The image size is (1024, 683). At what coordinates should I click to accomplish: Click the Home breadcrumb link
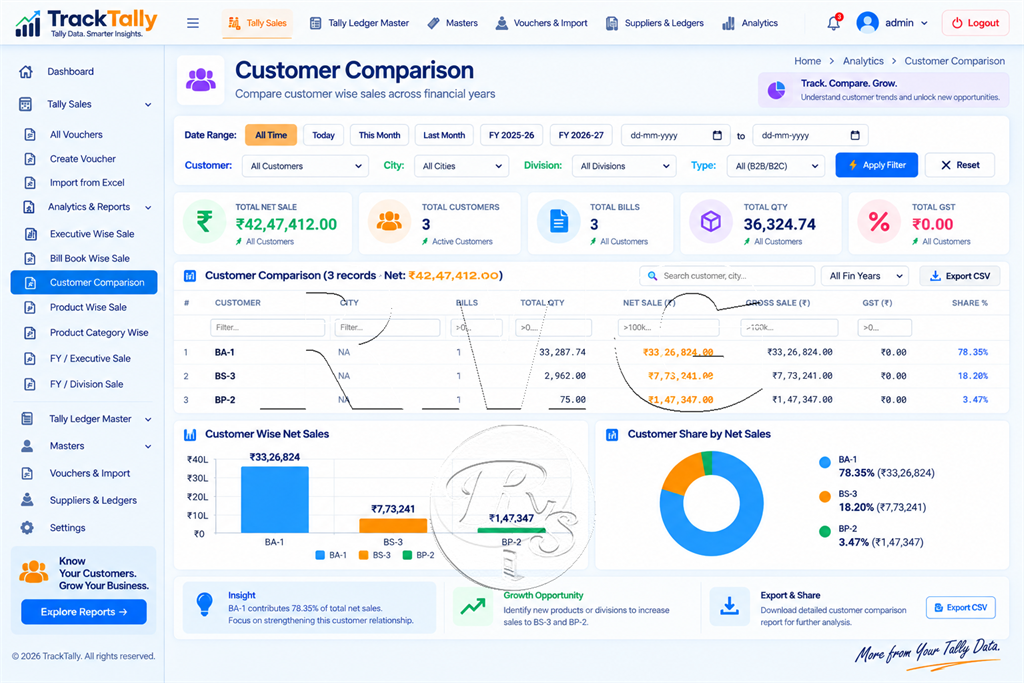(x=807, y=61)
